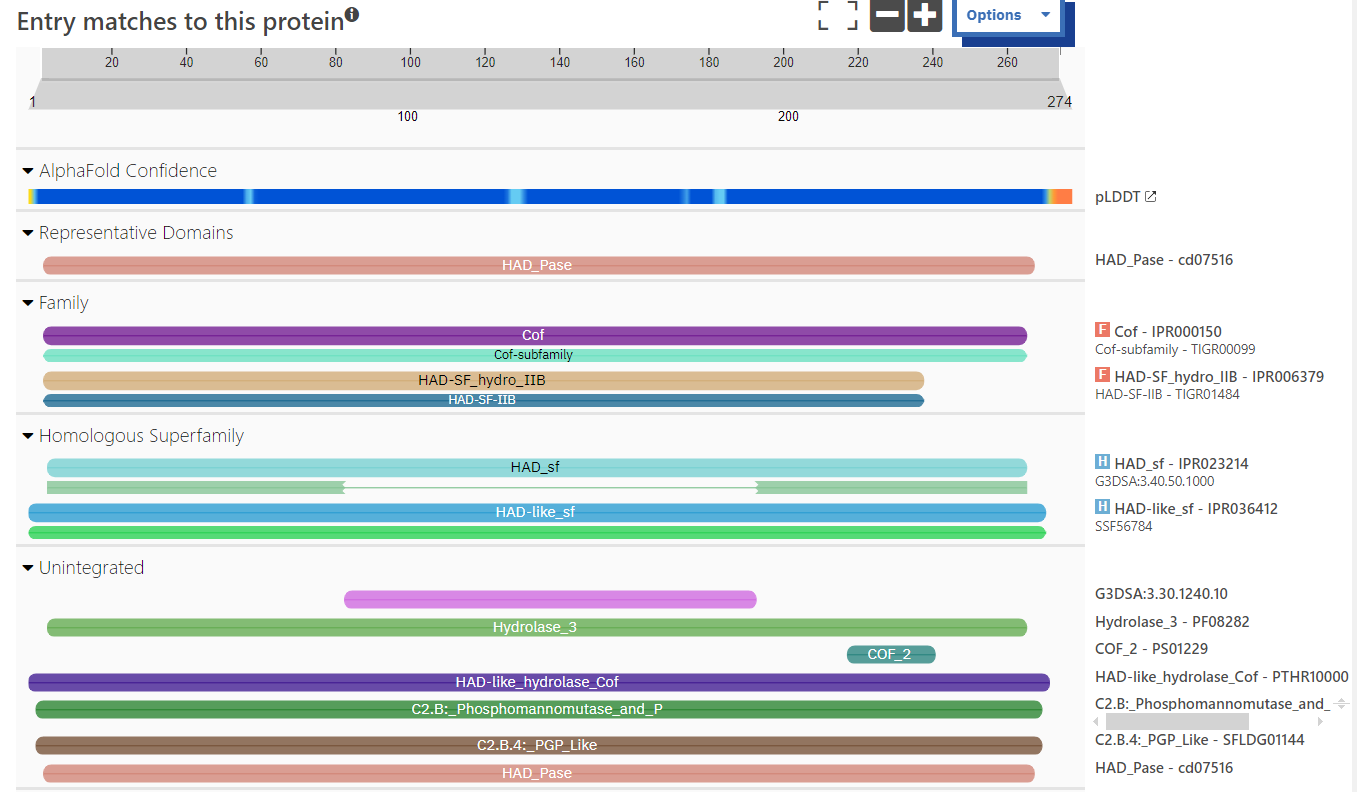
Task: Click the F icon beside Cof
Action: point(1103,330)
